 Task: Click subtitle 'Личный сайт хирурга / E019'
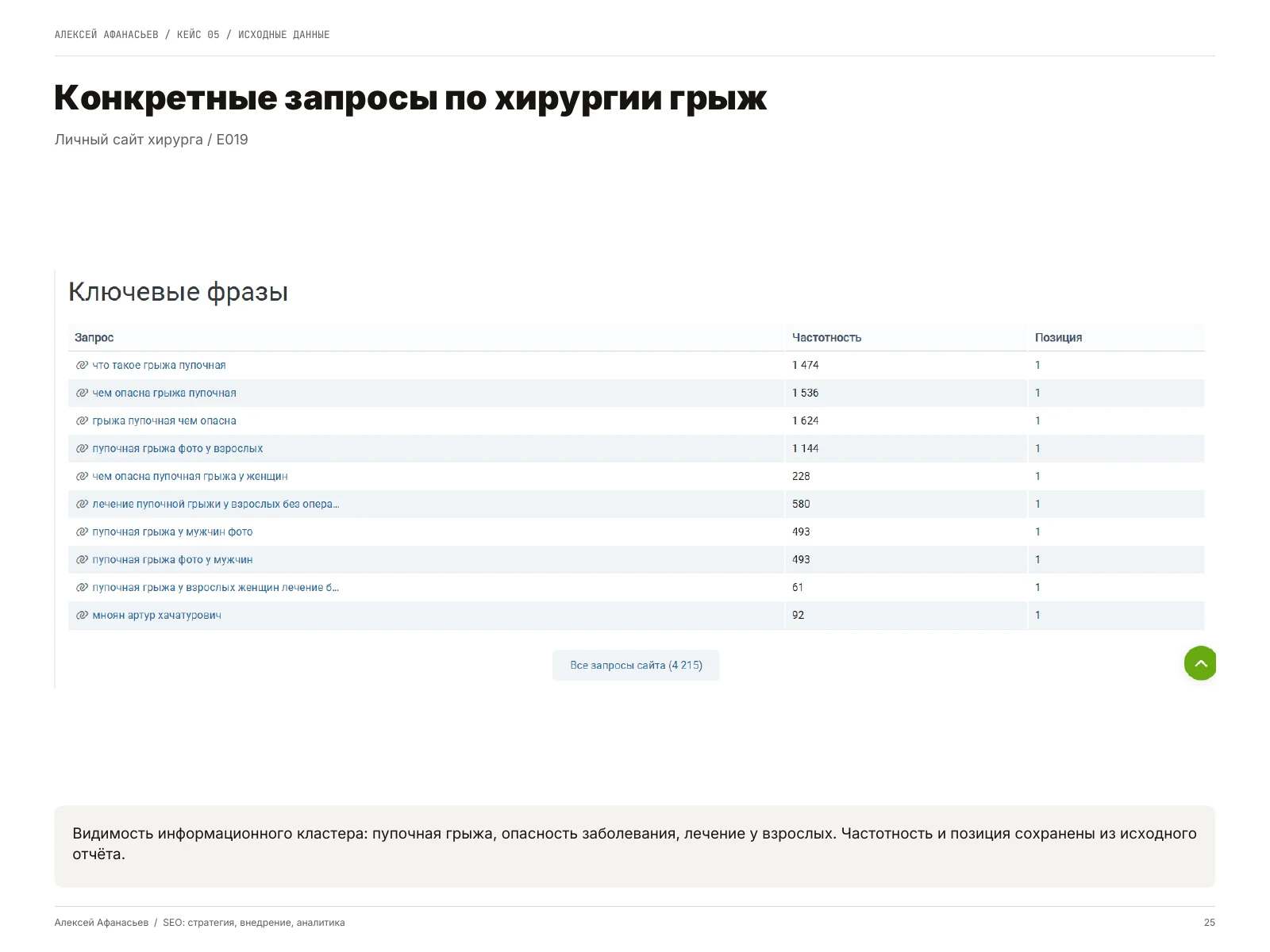(151, 140)
